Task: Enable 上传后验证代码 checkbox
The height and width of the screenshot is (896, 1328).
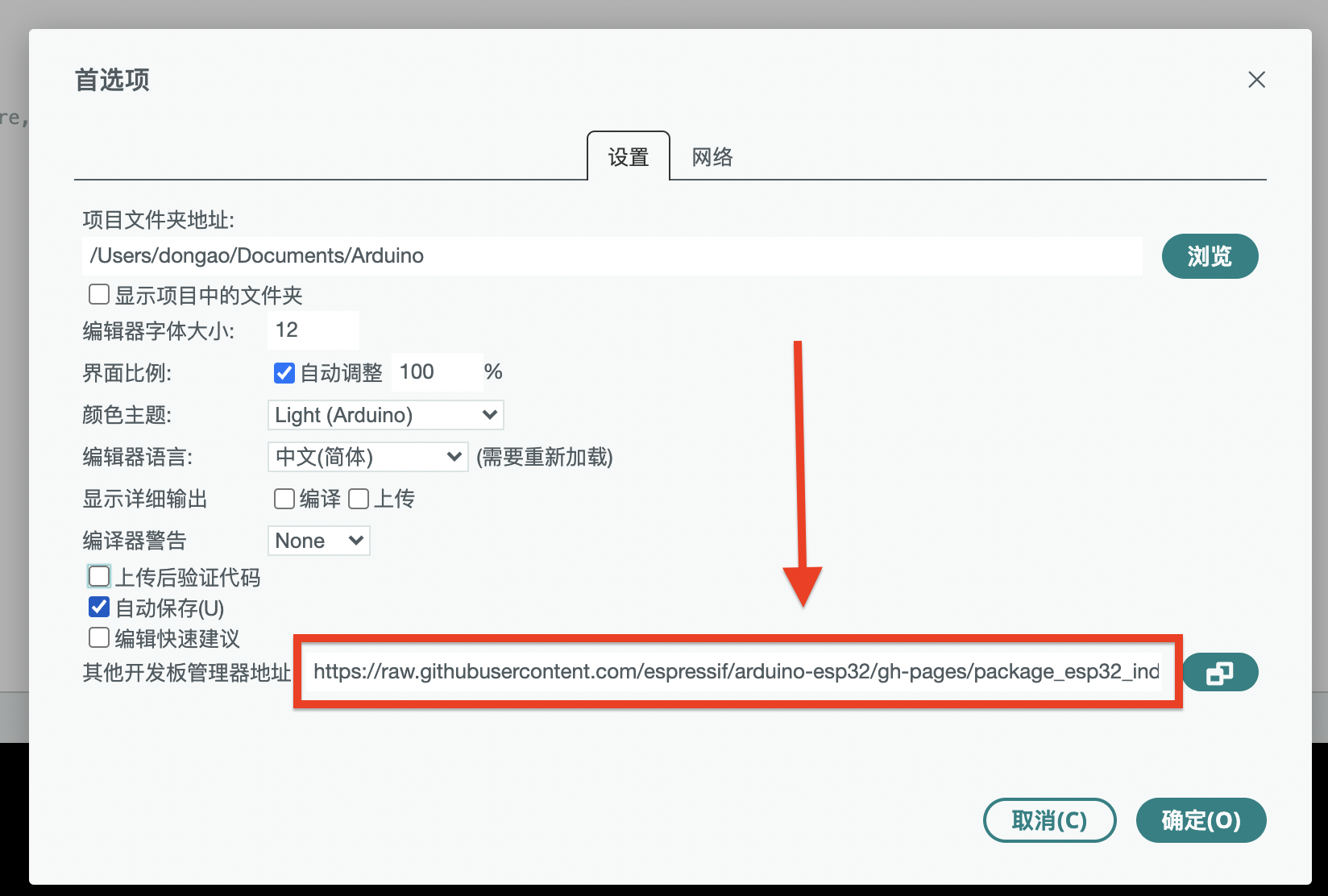Action: 99,576
